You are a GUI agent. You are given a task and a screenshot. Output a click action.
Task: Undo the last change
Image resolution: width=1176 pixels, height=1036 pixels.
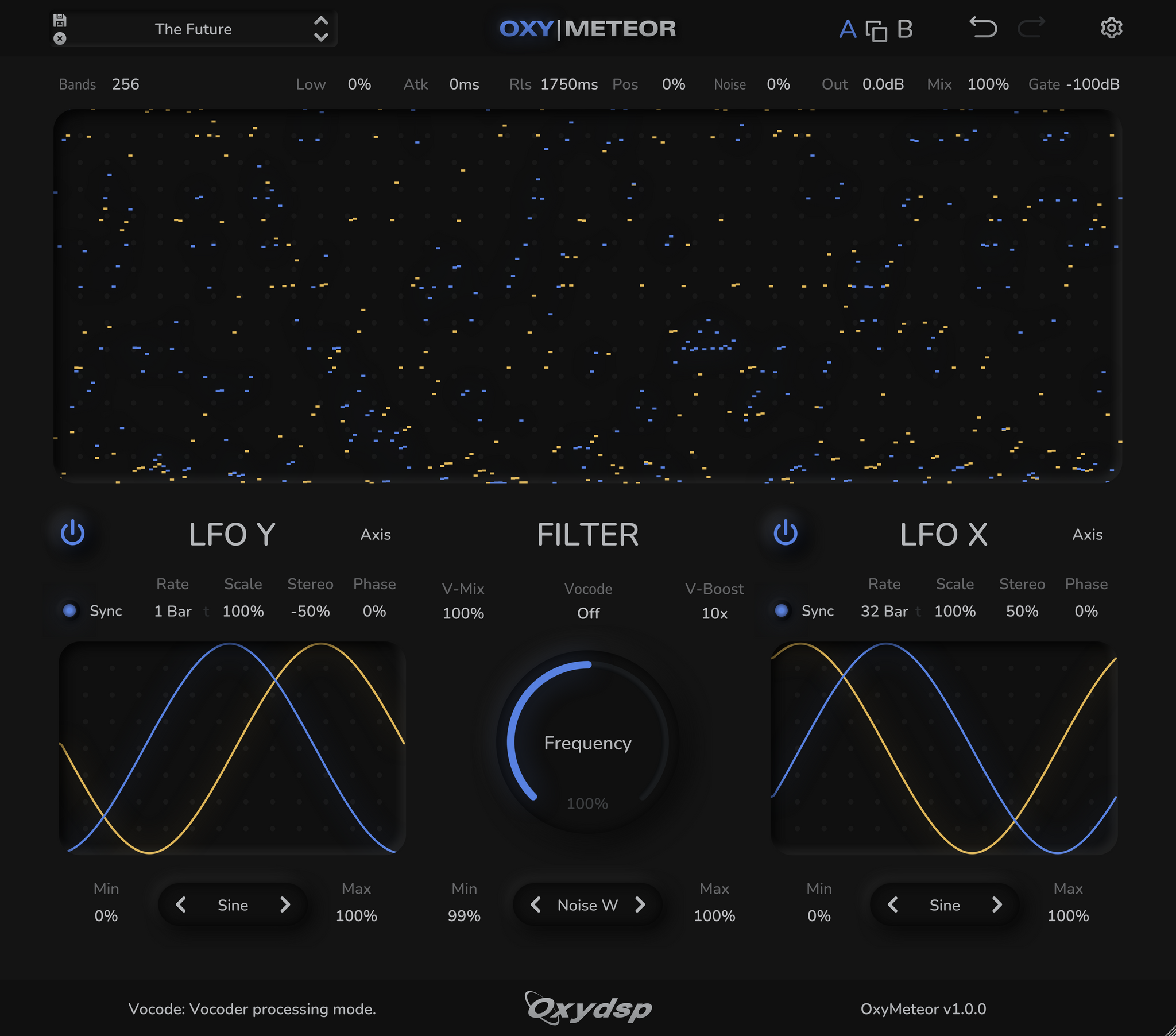click(984, 28)
